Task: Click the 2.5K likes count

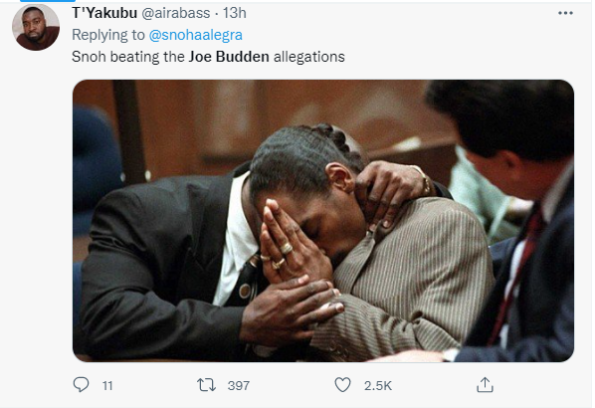Action: 378,386
